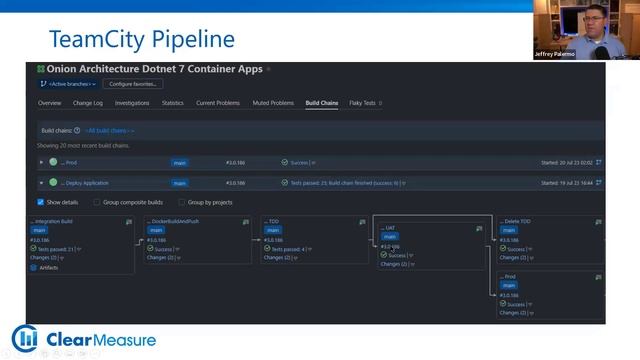The width and height of the screenshot is (640, 360).
Task: Open status dropdown arrow in Deploy Application row
Action: 404,184
